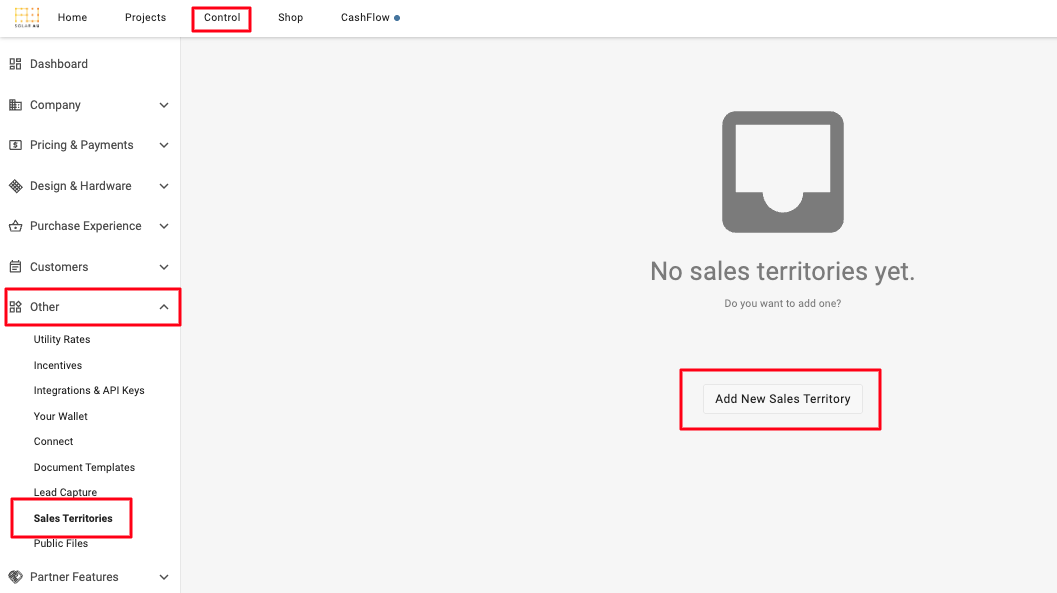Click the 'No sales territories yet.' heading

click(783, 271)
